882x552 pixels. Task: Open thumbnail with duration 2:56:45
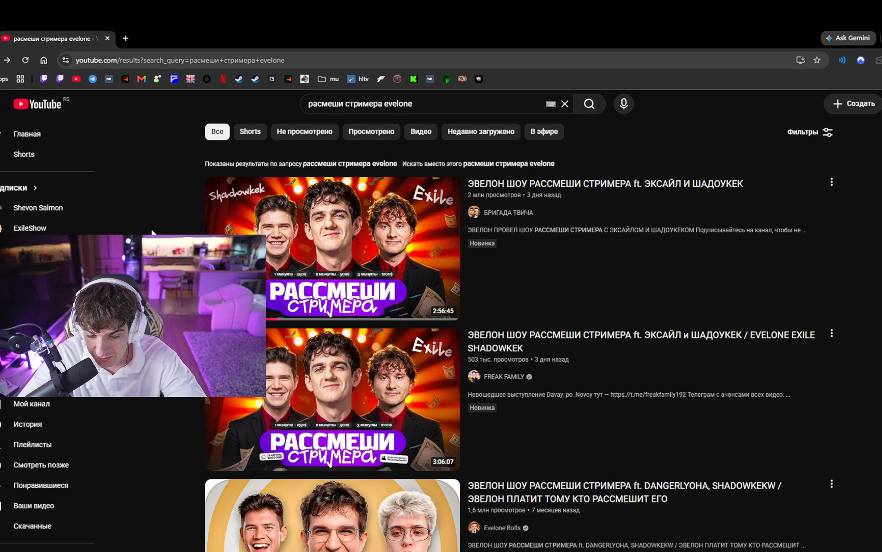(332, 249)
